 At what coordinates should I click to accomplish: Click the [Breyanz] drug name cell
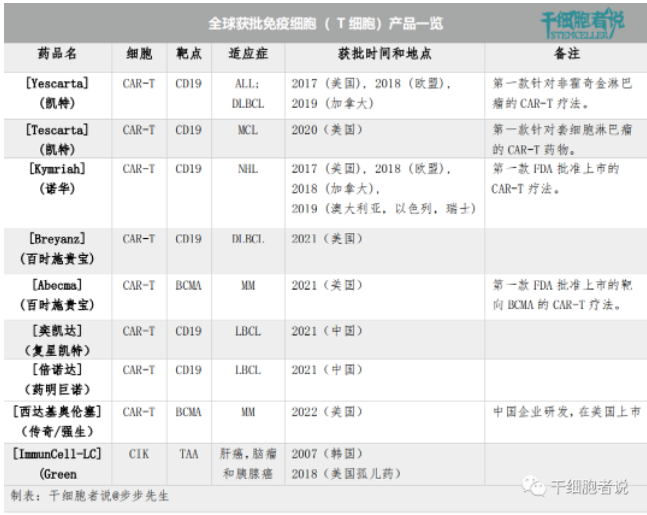(x=57, y=249)
